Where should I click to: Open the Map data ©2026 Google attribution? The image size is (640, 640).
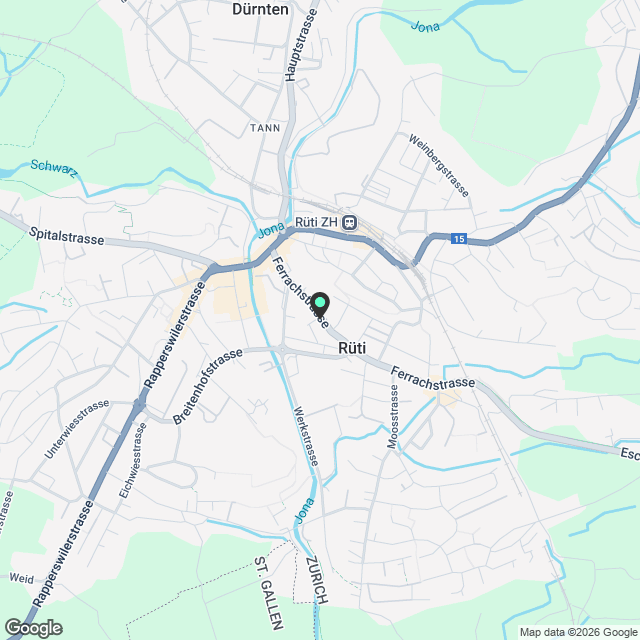click(x=578, y=632)
